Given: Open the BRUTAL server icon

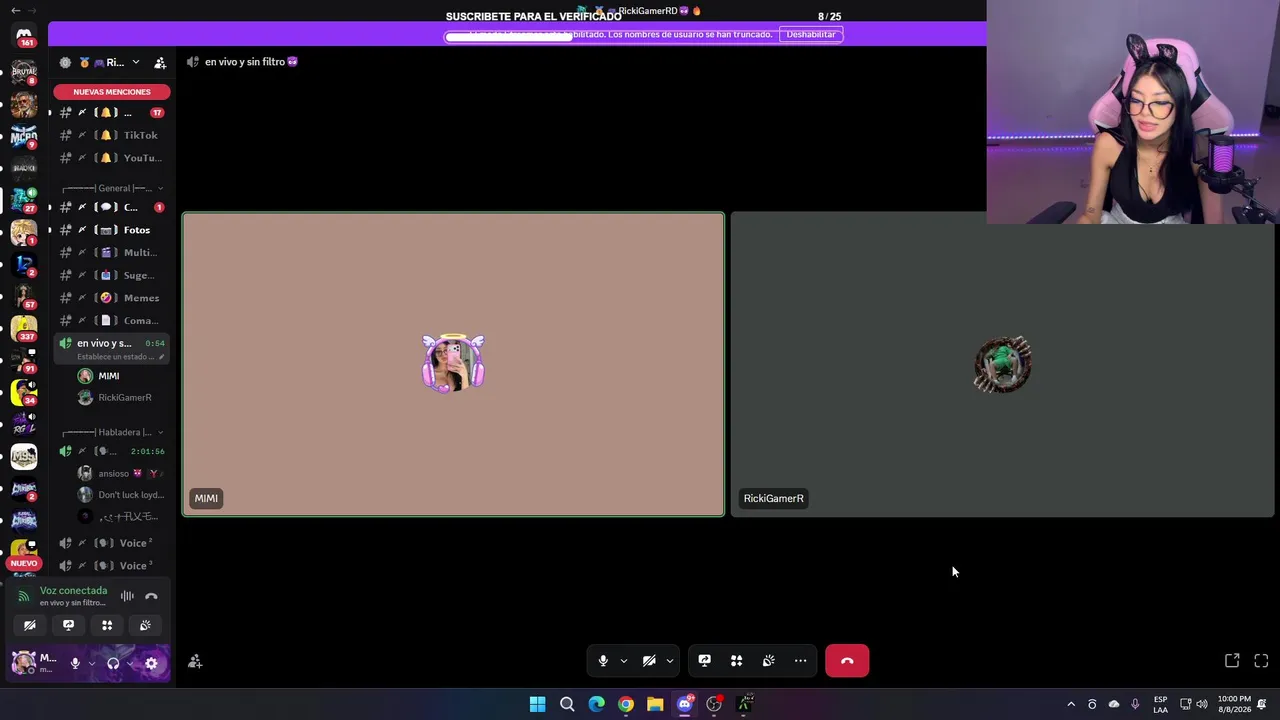Looking at the screenshot, I should point(24,72).
